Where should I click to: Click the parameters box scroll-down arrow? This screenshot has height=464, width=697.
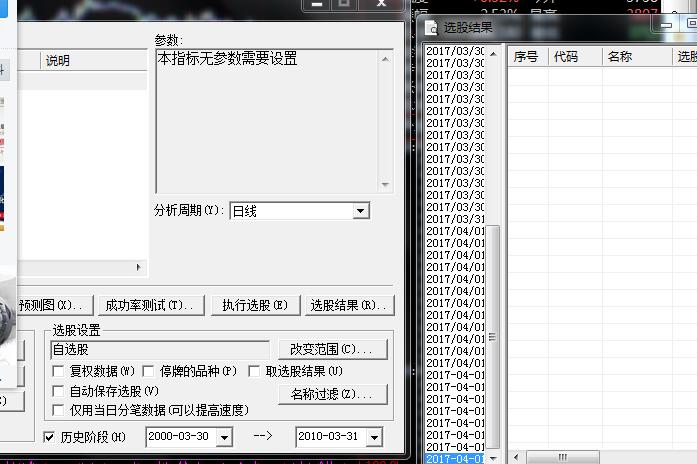point(384,184)
